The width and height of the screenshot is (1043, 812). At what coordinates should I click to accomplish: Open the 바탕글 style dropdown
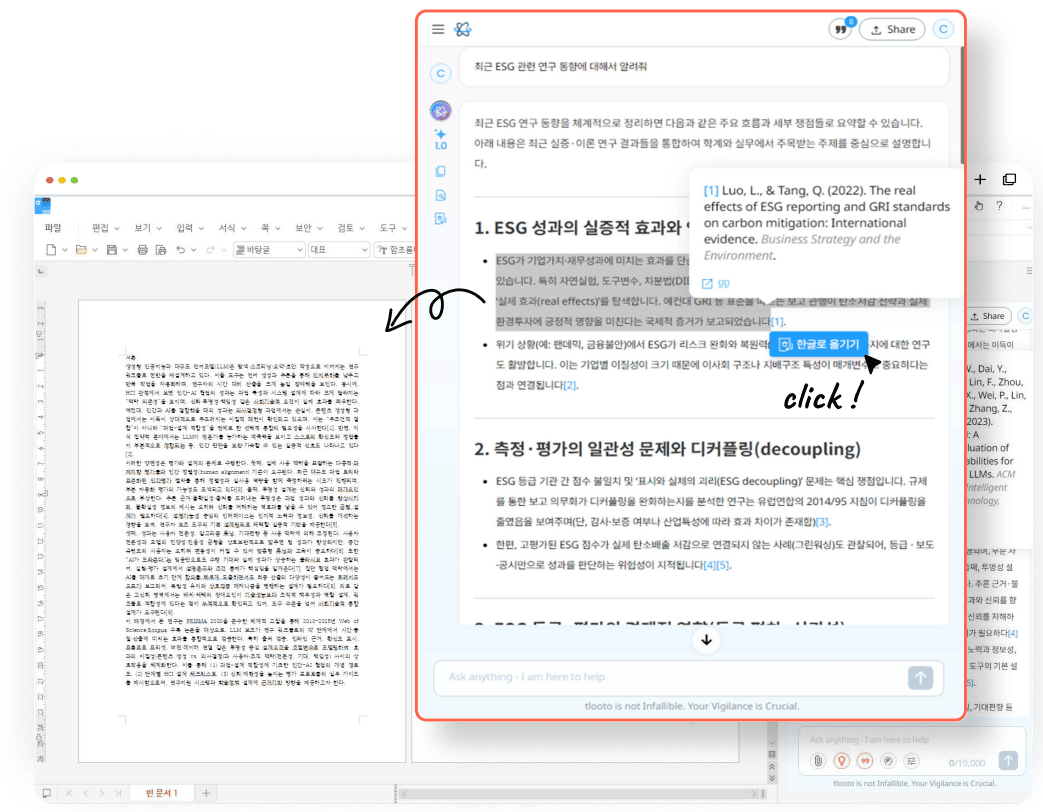tap(269, 250)
